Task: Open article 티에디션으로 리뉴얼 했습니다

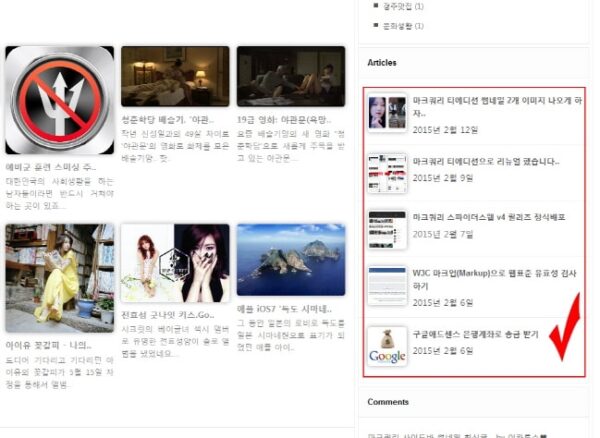Action: tap(485, 160)
